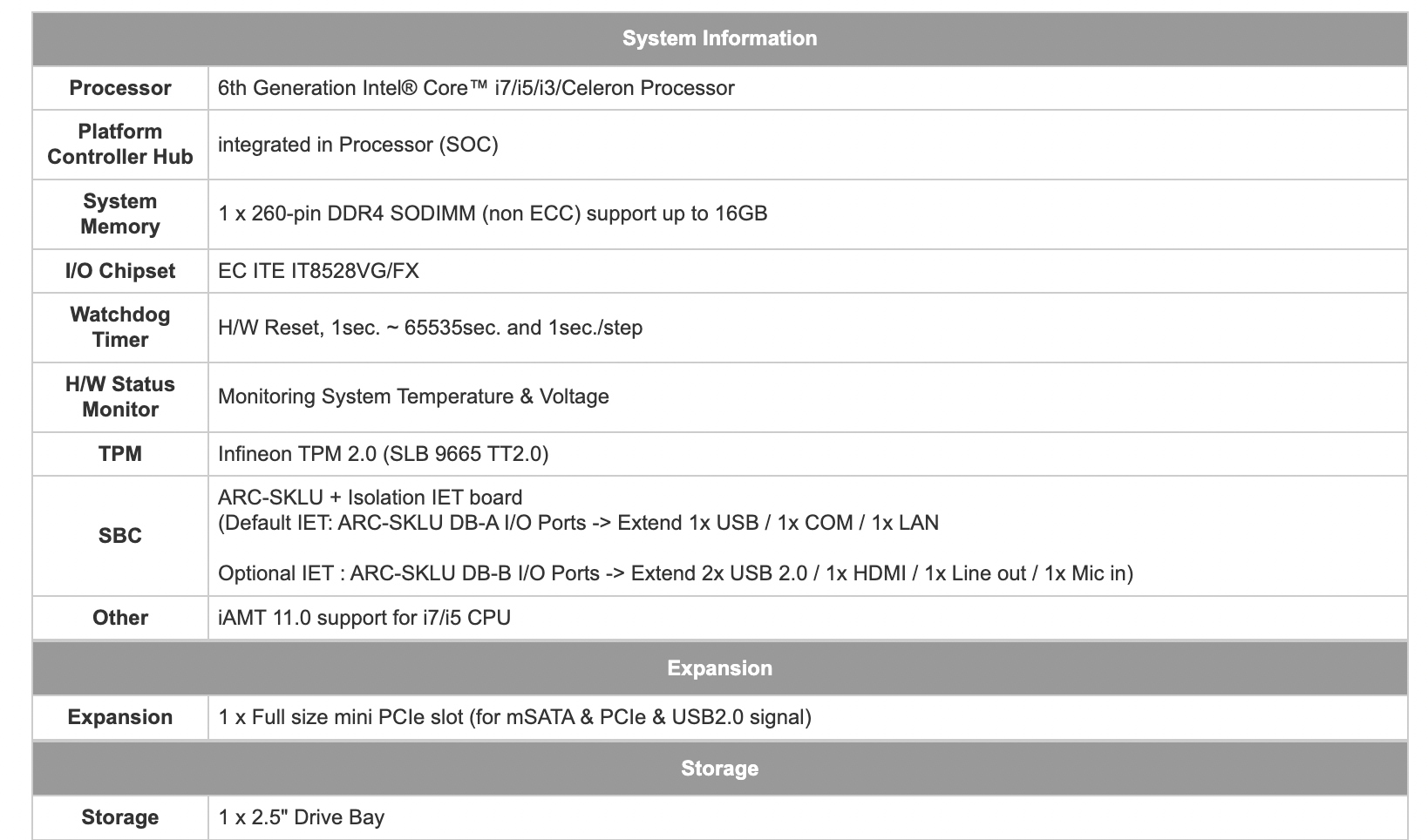Select the I/O Chipset label

120,271
